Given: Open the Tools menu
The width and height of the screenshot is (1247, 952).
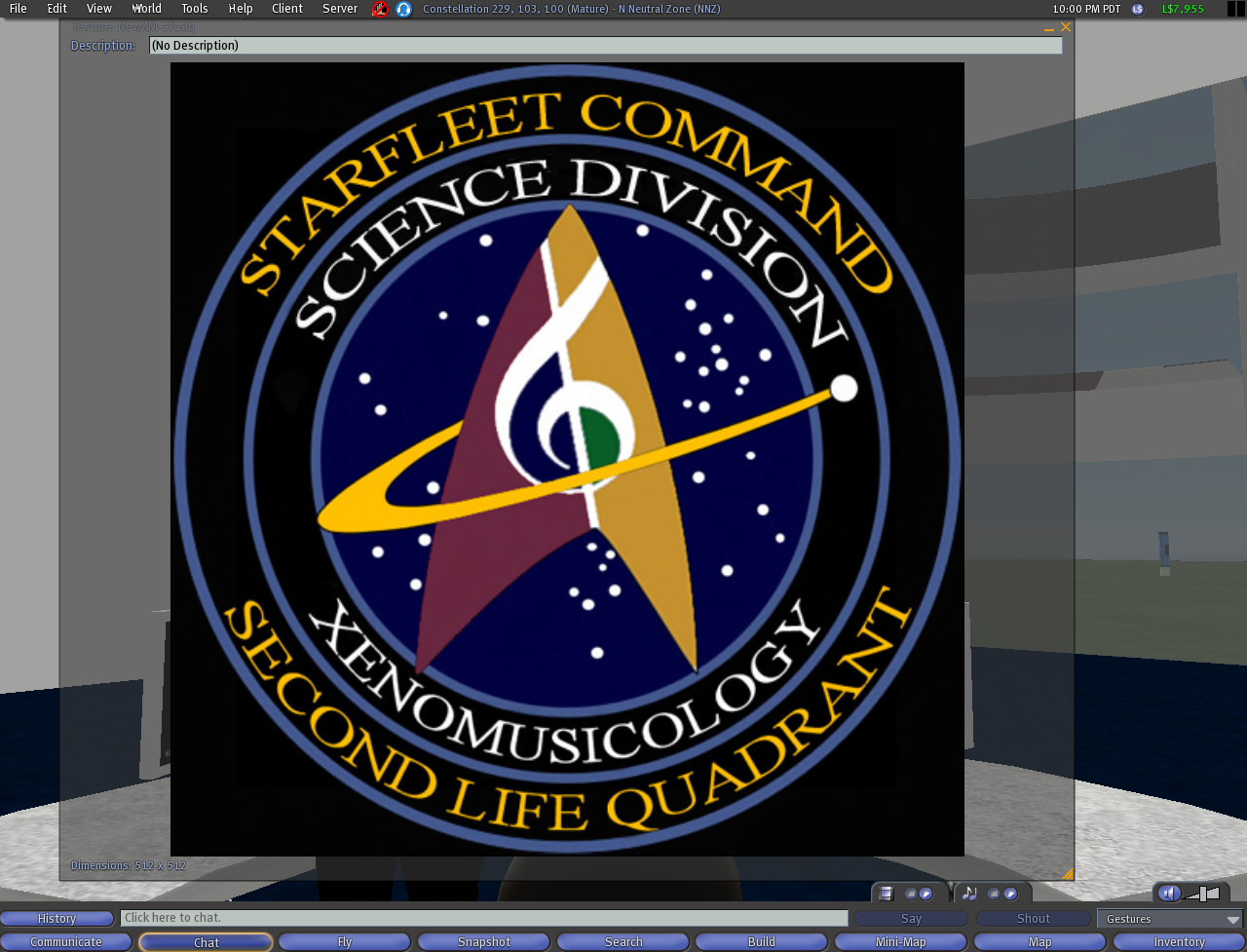Looking at the screenshot, I should tap(195, 9).
